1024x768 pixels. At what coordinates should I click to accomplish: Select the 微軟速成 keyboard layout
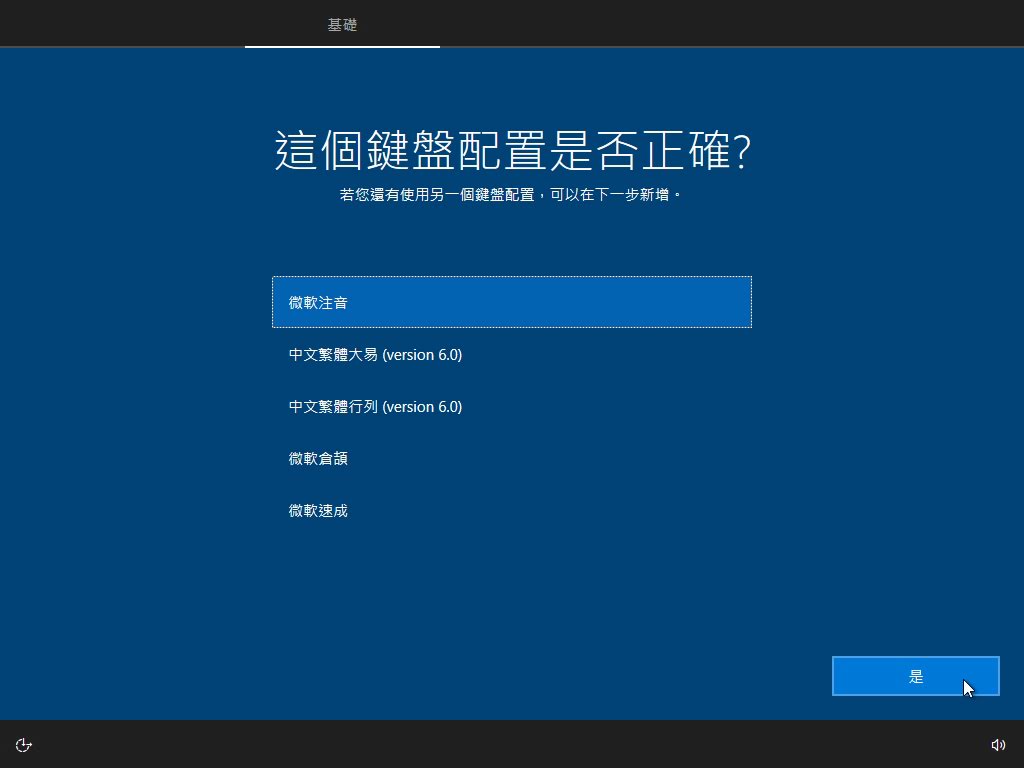(x=511, y=510)
